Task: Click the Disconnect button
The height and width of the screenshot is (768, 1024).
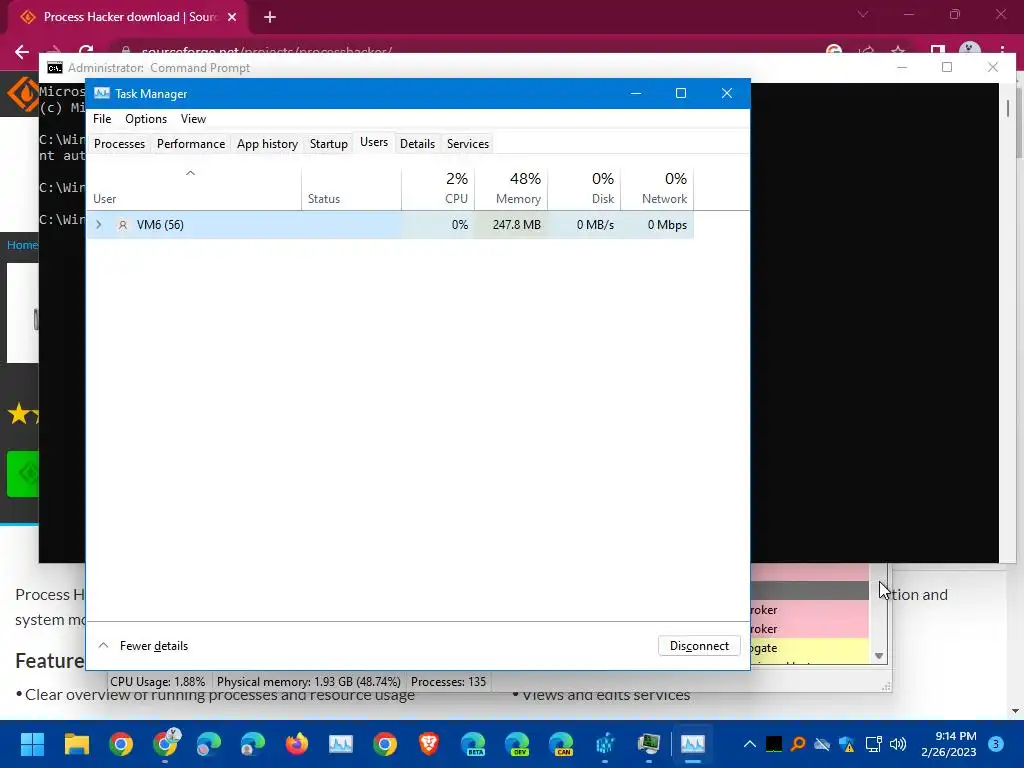Action: coord(699,646)
